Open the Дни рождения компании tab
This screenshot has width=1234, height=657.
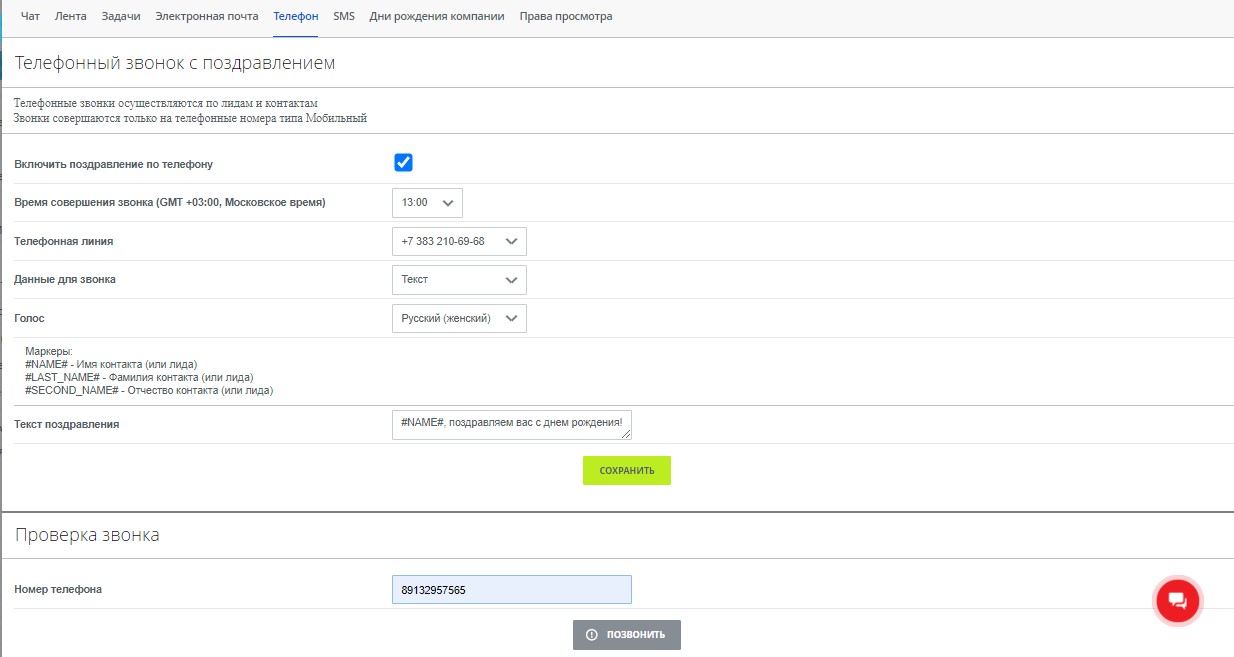click(x=437, y=16)
